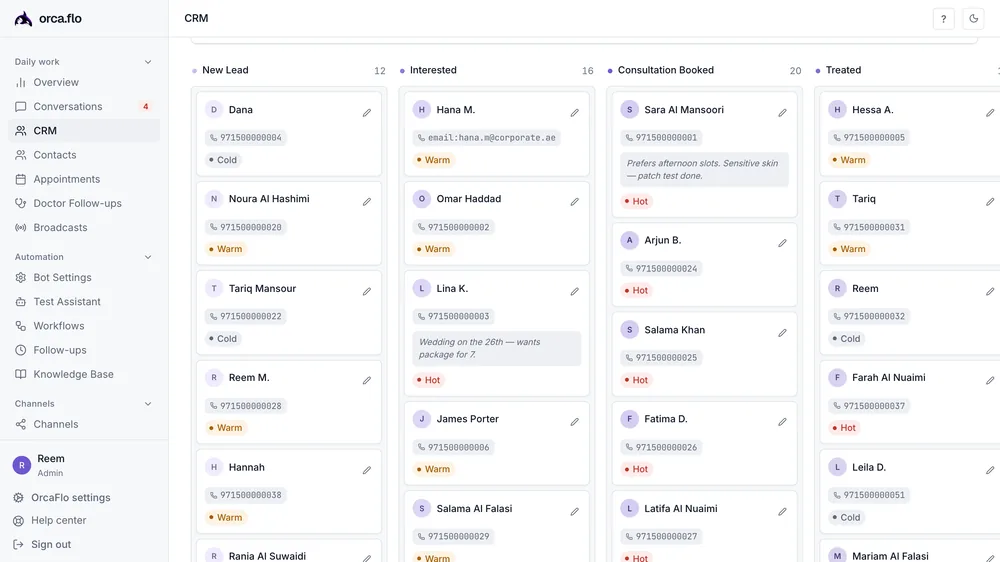This screenshot has height=562, width=1000.
Task: Click Hot tag on Arjun B.
Action: 636,290
